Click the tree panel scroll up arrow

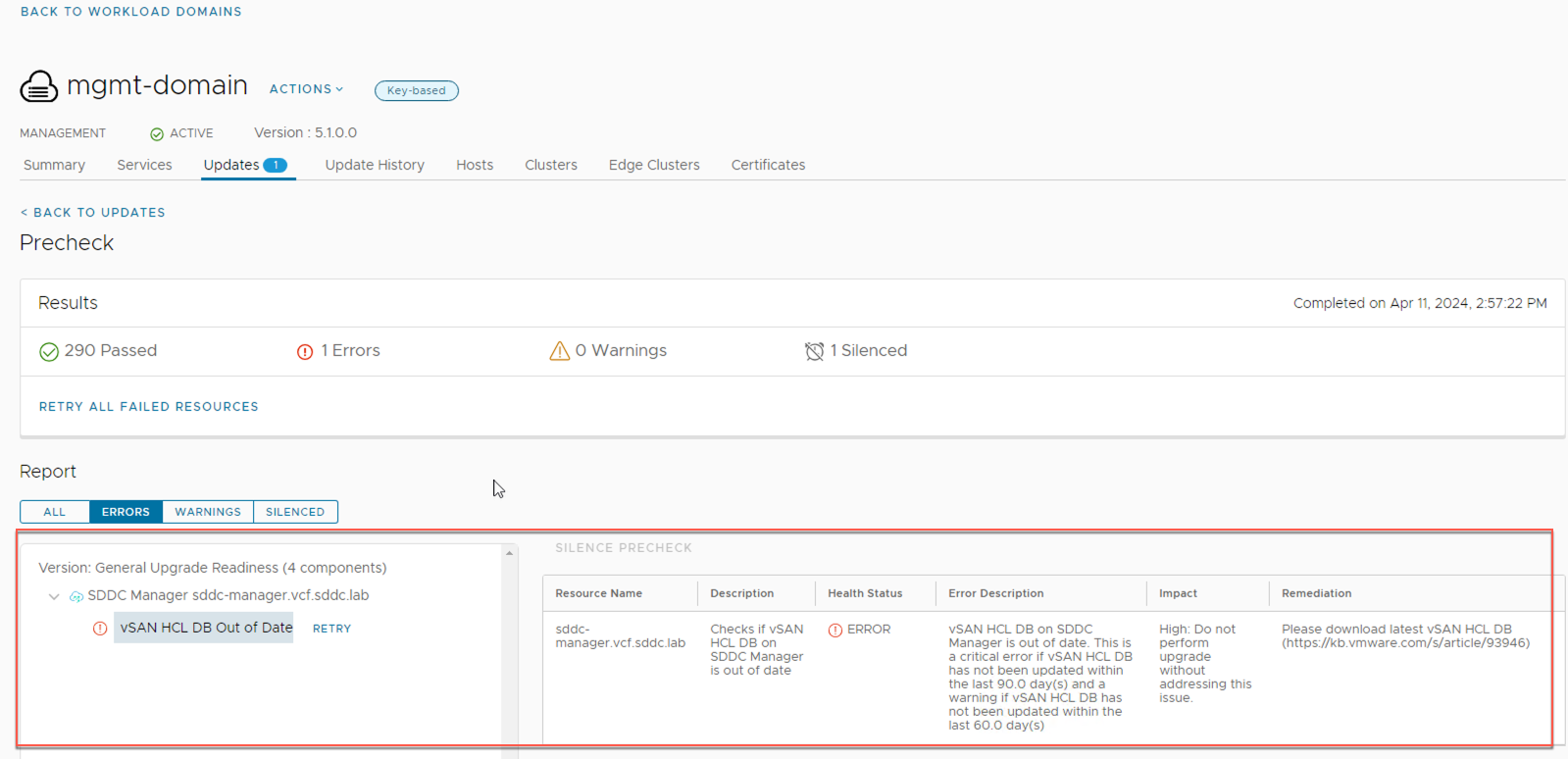pyautogui.click(x=509, y=554)
